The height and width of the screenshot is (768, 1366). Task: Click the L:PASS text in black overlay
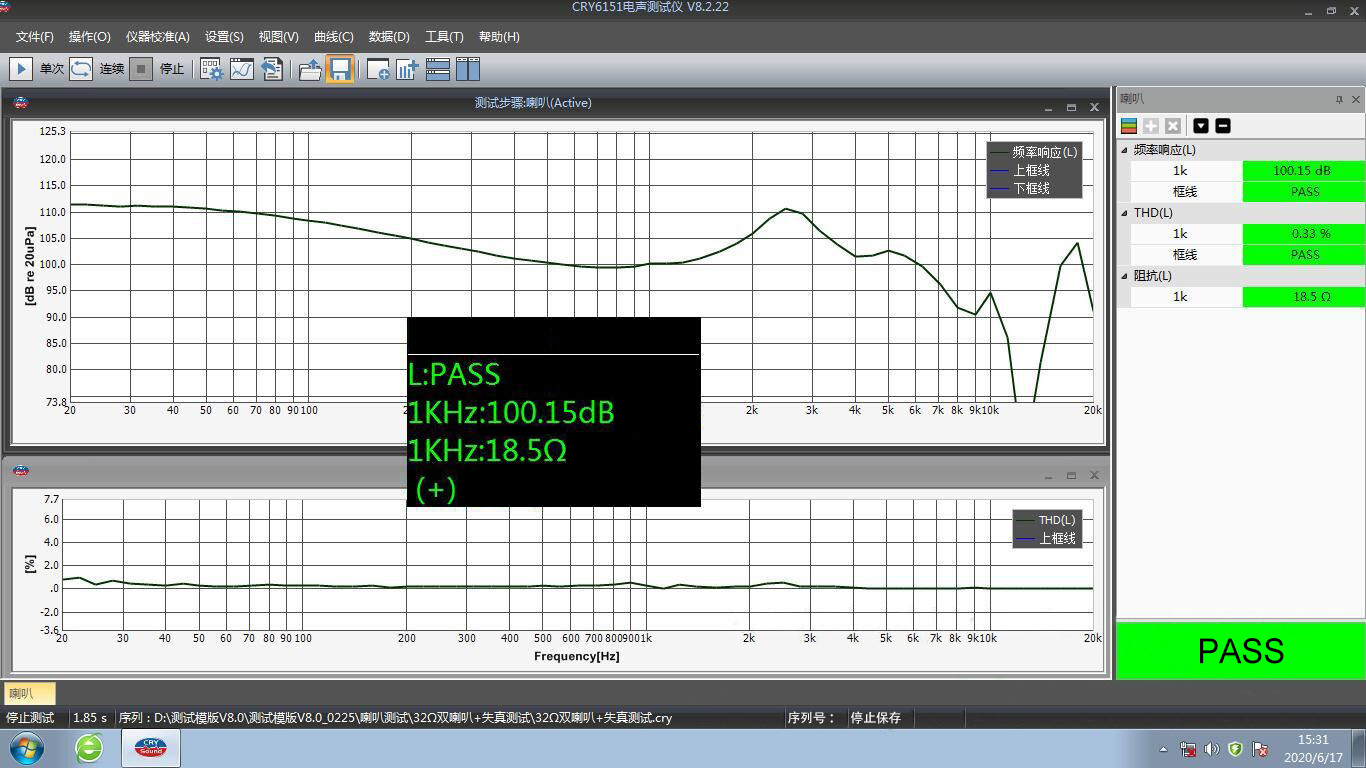454,375
